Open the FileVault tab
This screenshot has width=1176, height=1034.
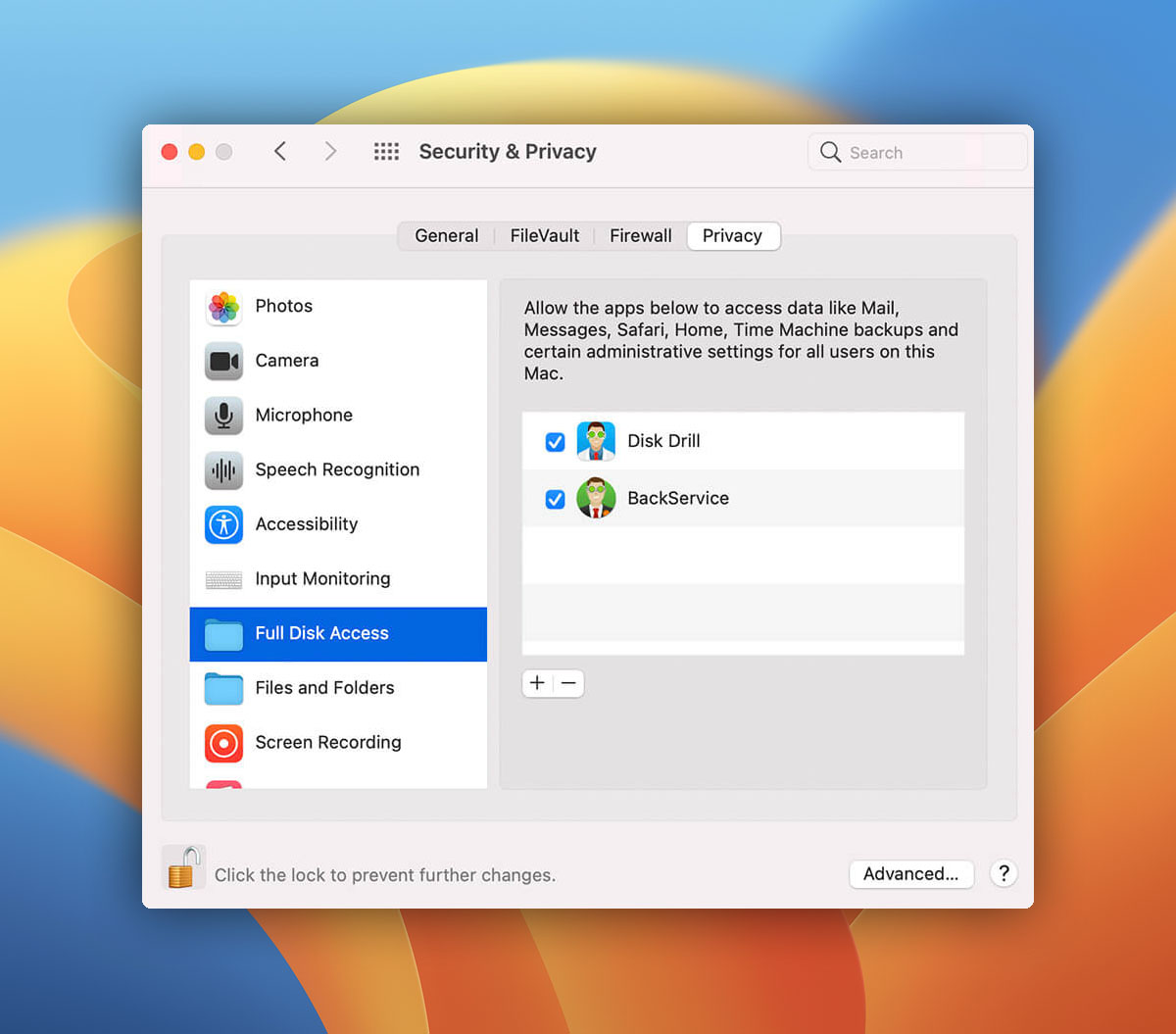(545, 236)
